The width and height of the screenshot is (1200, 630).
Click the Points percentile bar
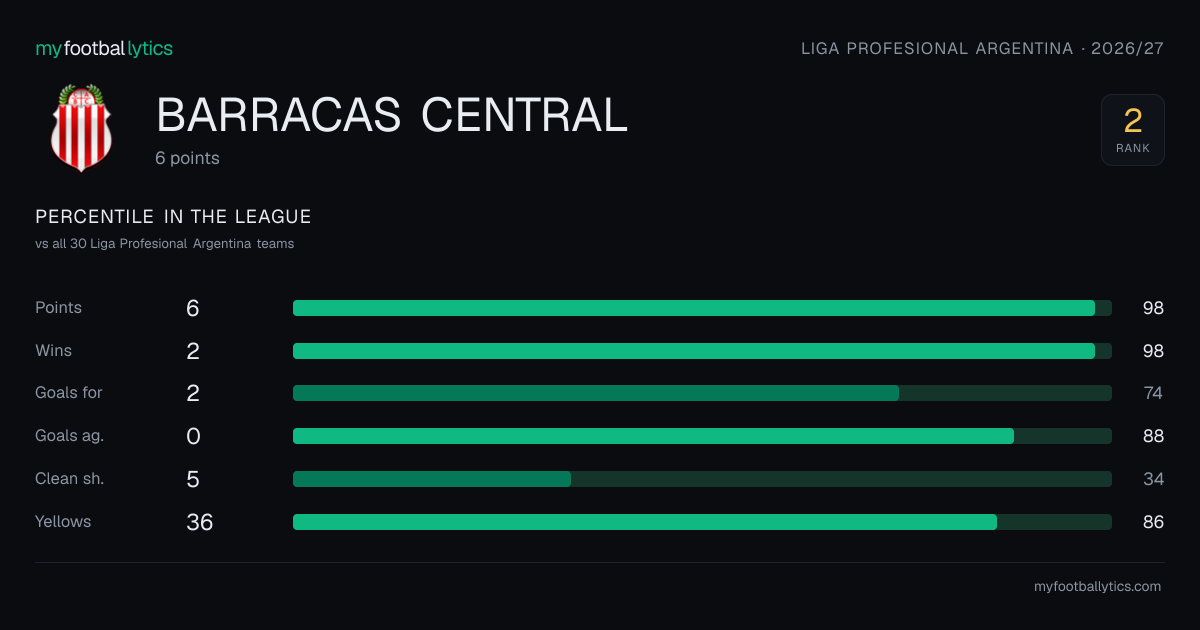click(x=702, y=308)
